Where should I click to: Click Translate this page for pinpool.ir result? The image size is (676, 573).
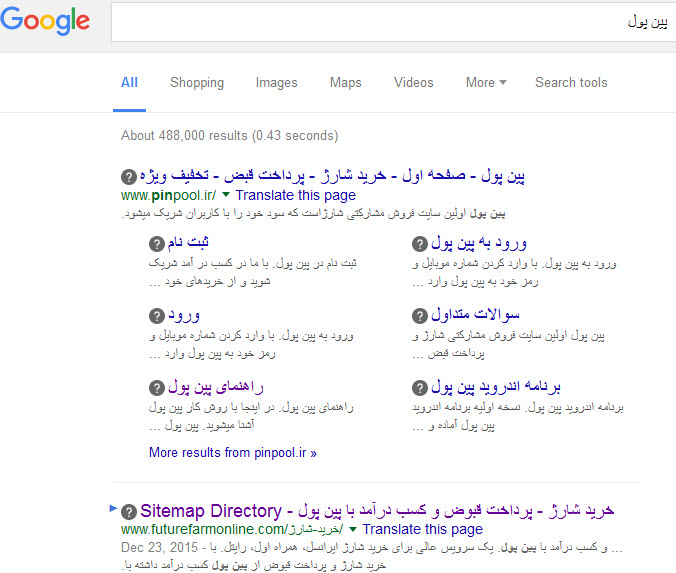click(295, 195)
